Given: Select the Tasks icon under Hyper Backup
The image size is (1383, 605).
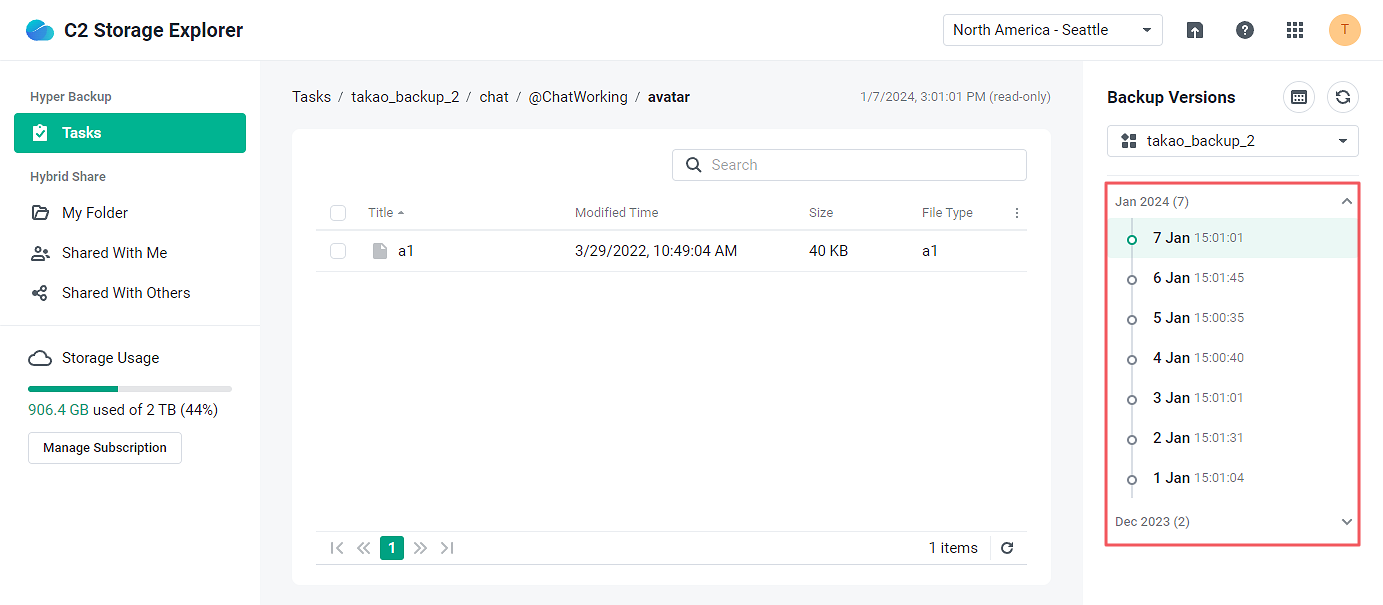Looking at the screenshot, I should (41, 132).
